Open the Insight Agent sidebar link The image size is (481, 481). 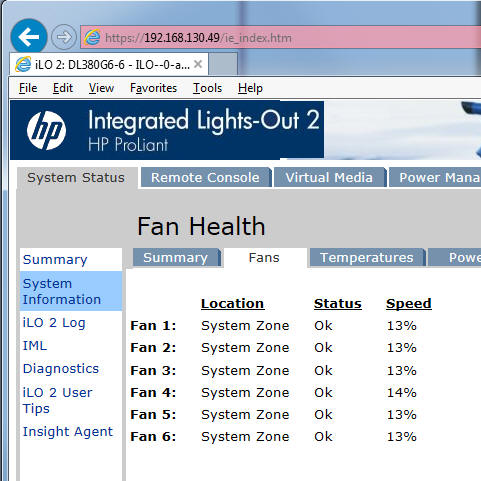[x=68, y=432]
